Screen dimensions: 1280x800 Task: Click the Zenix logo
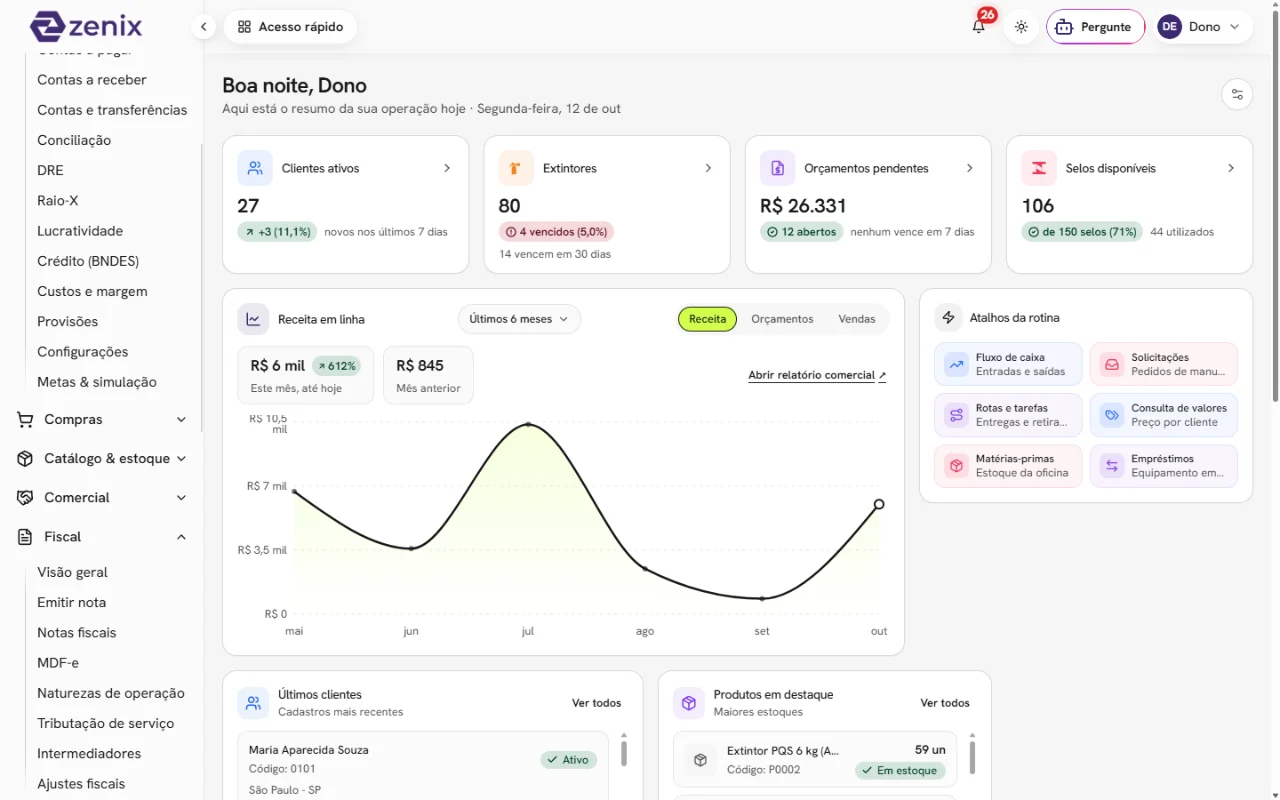86,27
